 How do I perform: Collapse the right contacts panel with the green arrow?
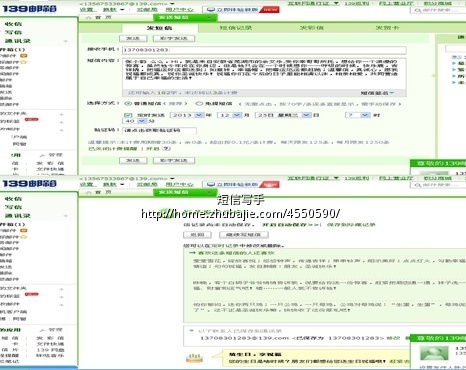pyautogui.click(x=433, y=76)
